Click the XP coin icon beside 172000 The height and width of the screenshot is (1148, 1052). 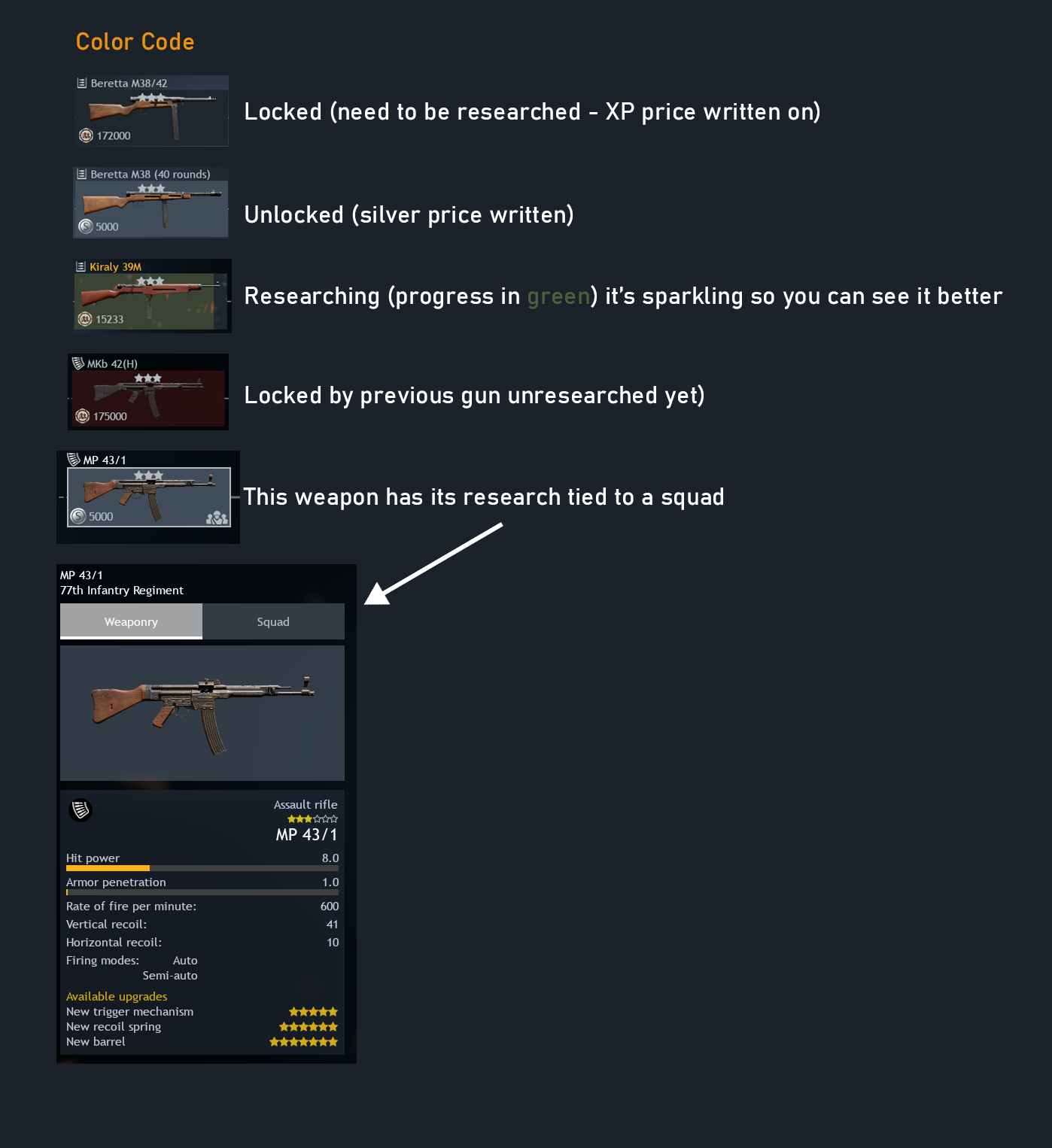(x=86, y=135)
